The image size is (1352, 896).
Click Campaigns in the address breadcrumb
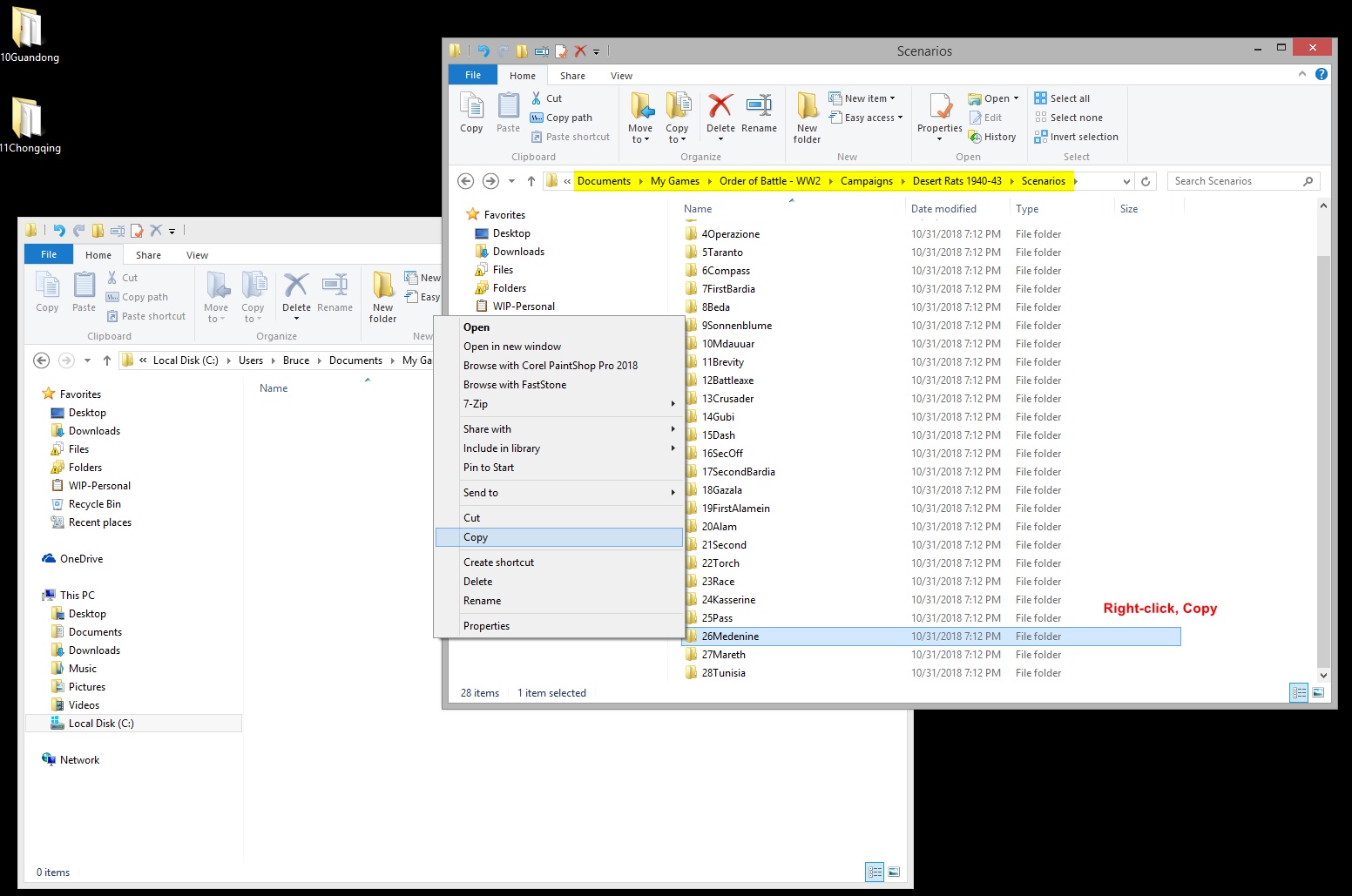coord(866,181)
